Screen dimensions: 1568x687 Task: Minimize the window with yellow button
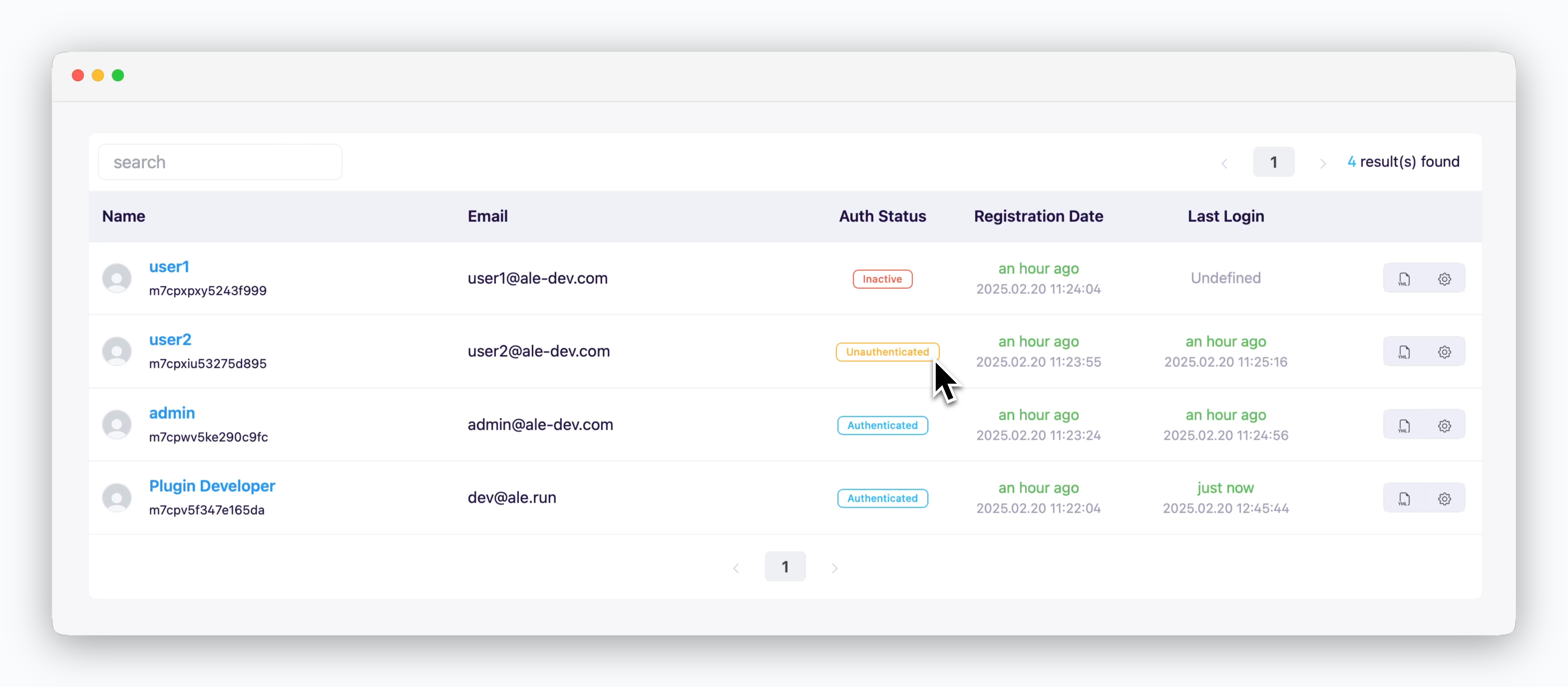click(x=98, y=75)
